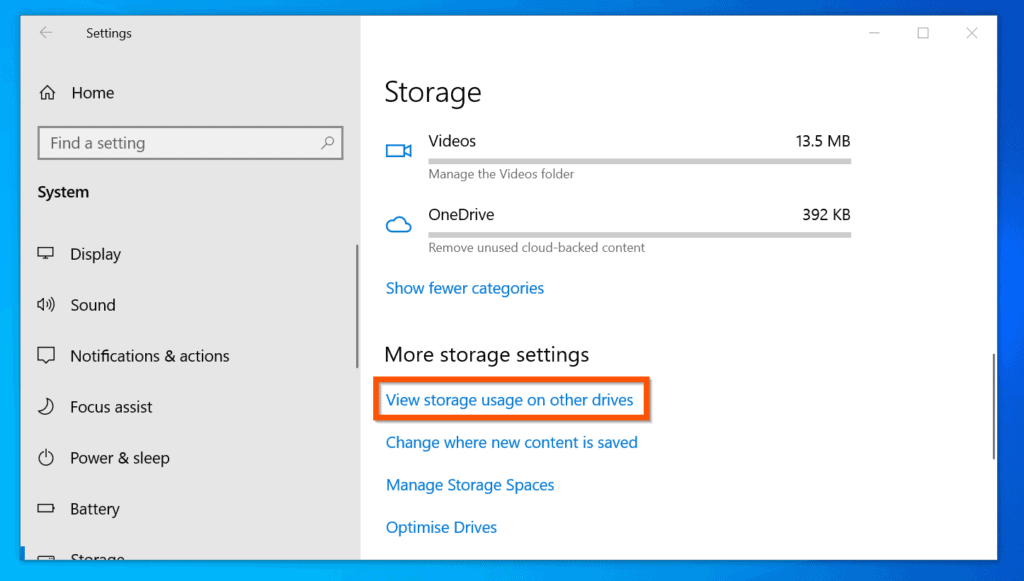This screenshot has width=1024, height=581.
Task: Click the search magnifier in Find a setting
Action: coord(327,143)
